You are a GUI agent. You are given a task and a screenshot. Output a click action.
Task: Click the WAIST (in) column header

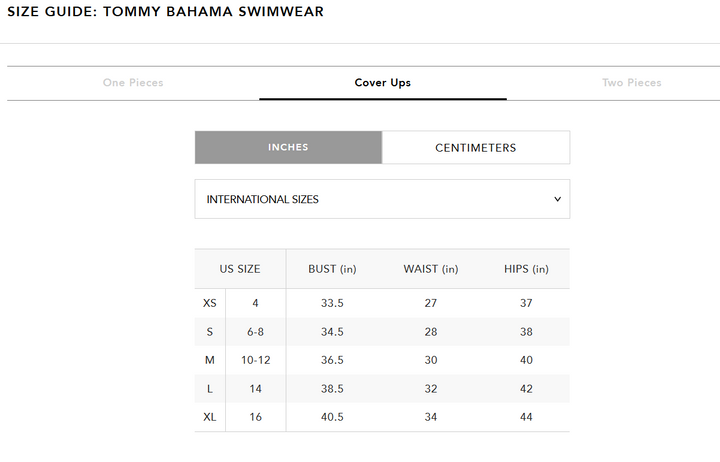tap(430, 269)
